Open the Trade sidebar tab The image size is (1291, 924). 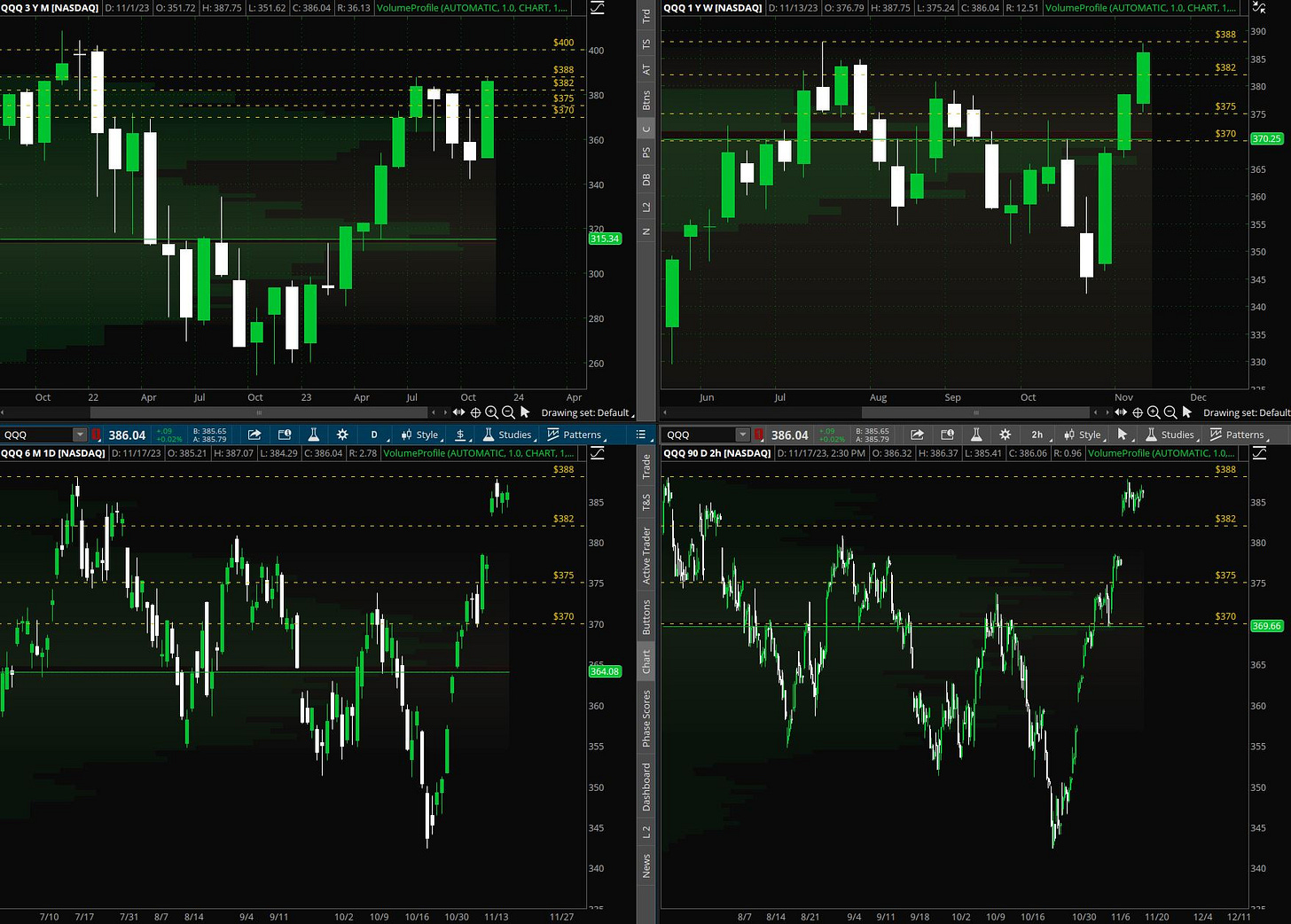646,466
